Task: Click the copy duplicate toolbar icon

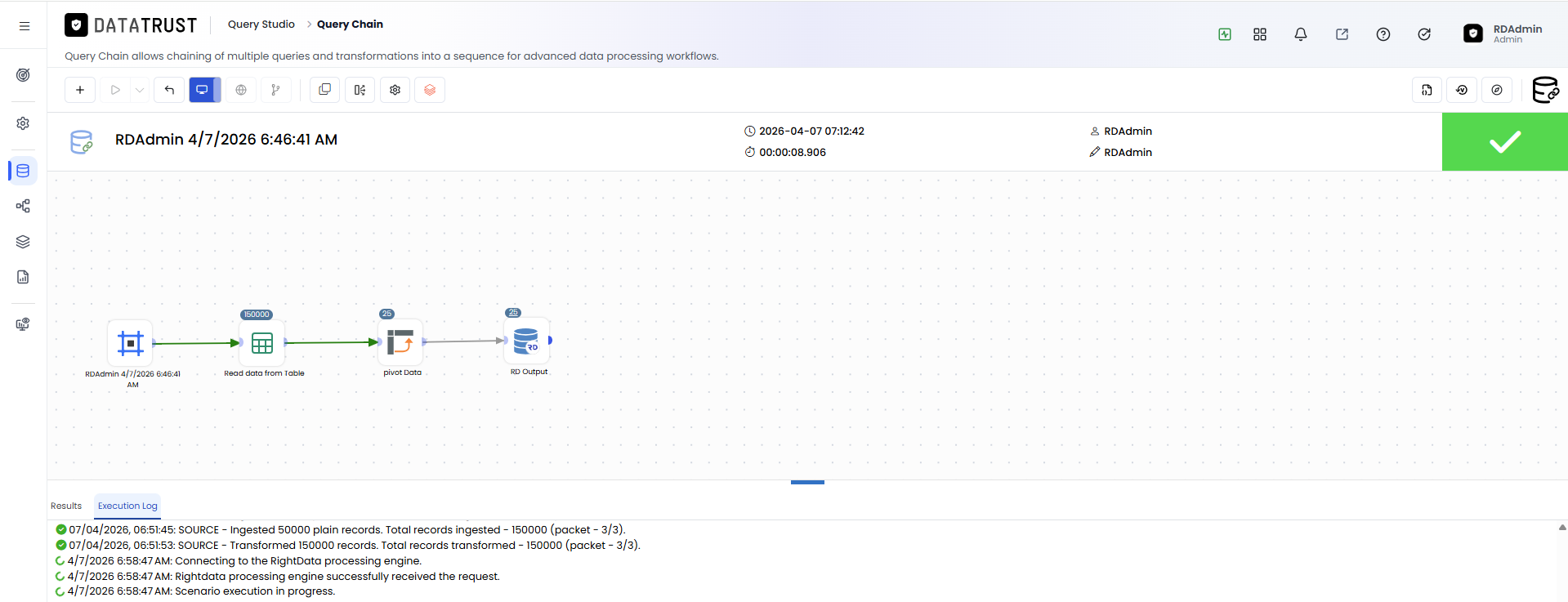Action: point(324,90)
